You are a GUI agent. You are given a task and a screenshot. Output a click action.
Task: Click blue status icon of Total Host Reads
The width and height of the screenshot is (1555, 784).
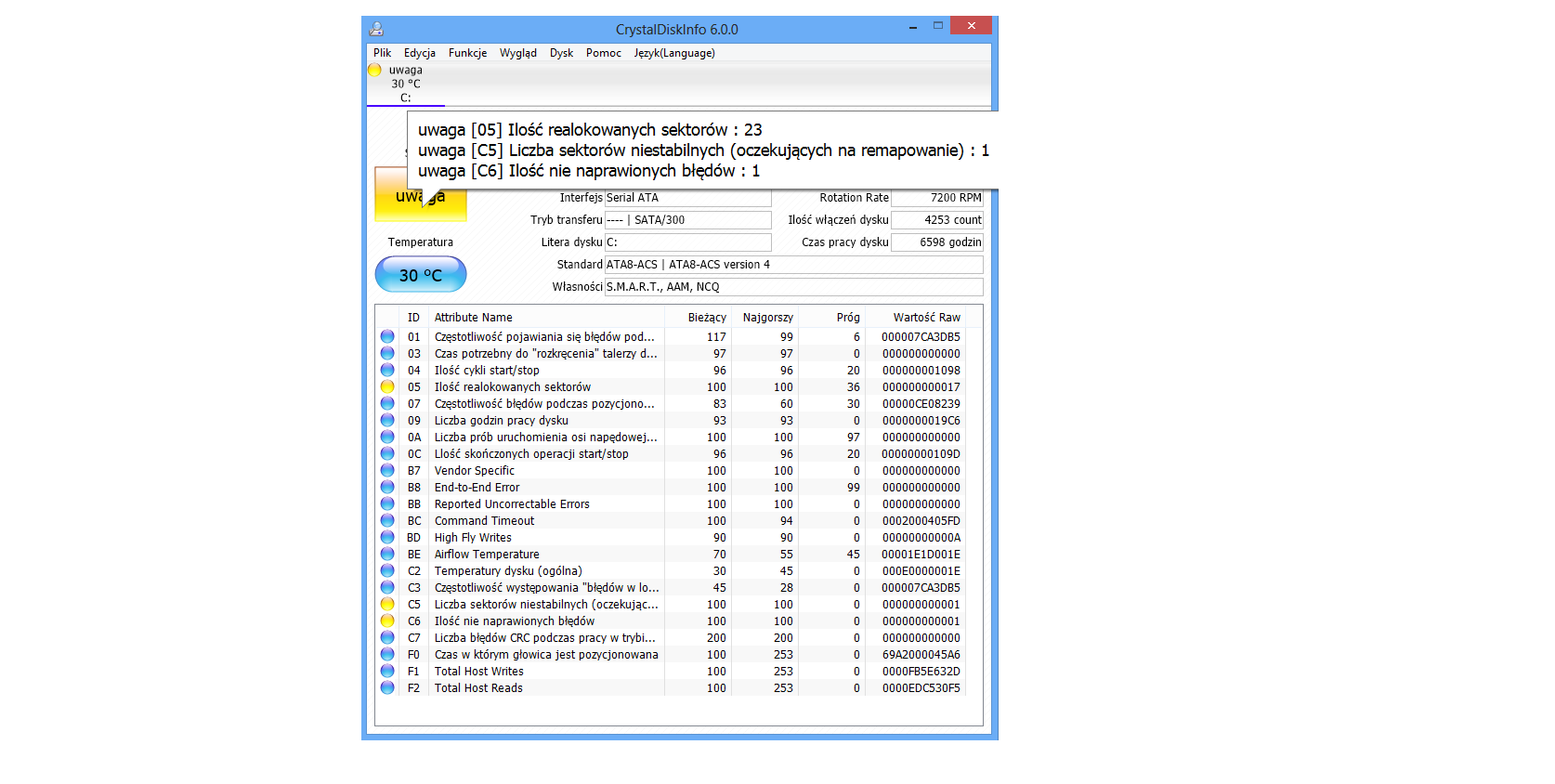point(387,687)
